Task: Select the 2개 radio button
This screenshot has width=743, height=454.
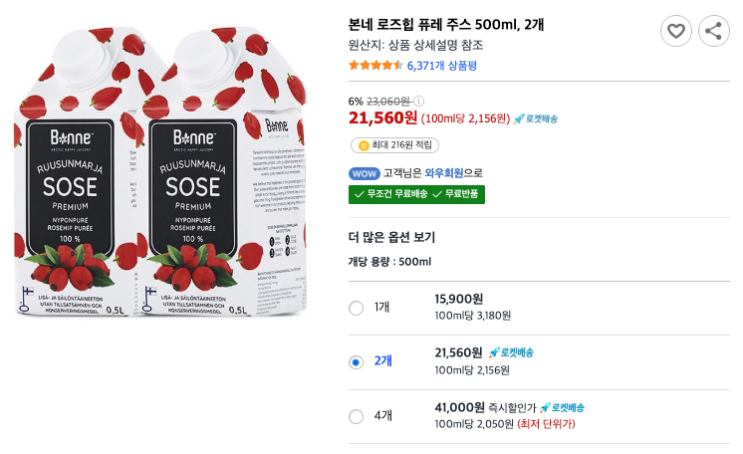Action: 356,362
